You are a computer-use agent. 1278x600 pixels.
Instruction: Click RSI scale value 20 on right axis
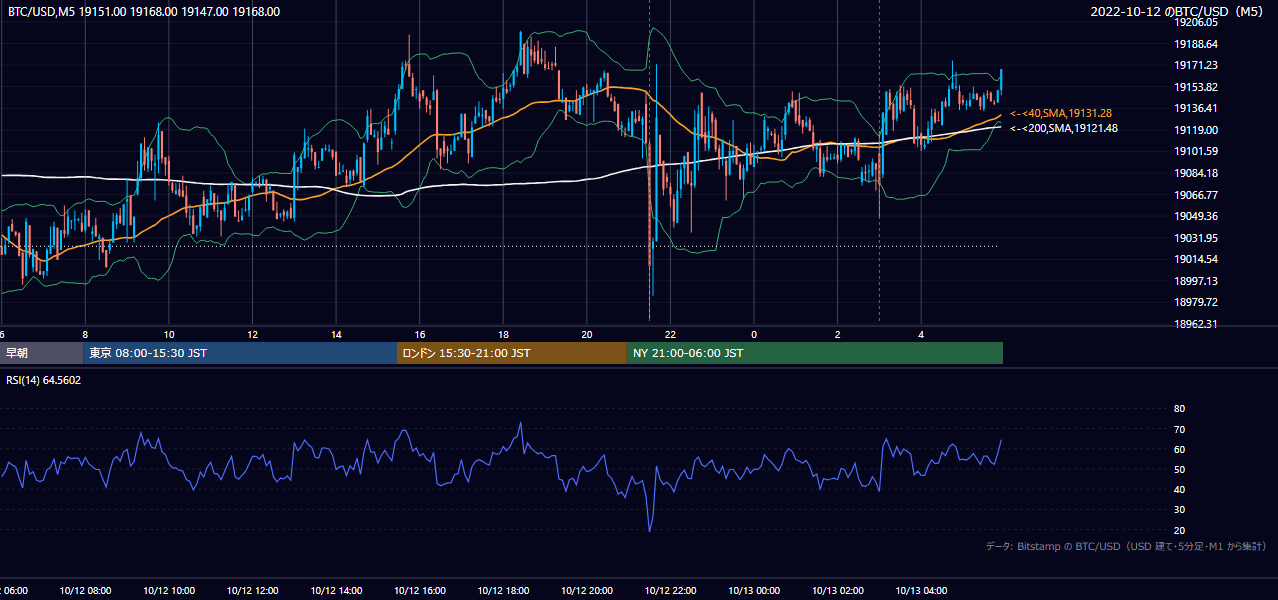click(x=1179, y=530)
